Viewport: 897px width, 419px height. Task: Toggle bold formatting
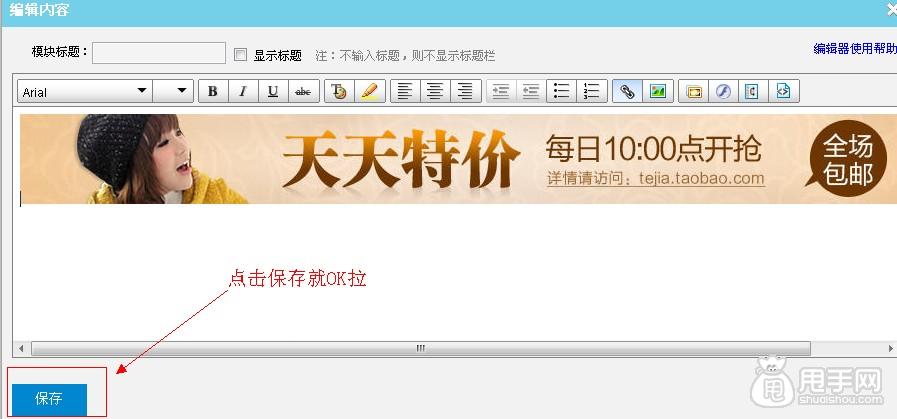tap(213, 91)
